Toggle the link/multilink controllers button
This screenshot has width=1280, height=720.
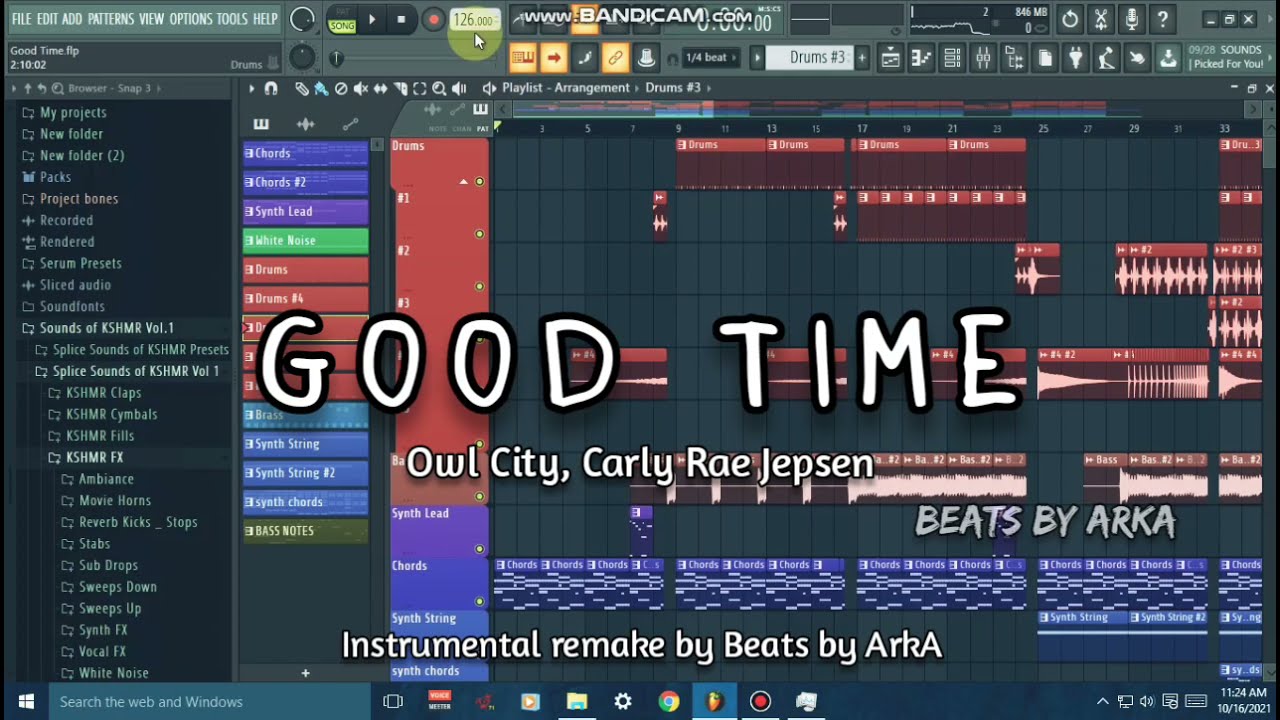pos(615,58)
